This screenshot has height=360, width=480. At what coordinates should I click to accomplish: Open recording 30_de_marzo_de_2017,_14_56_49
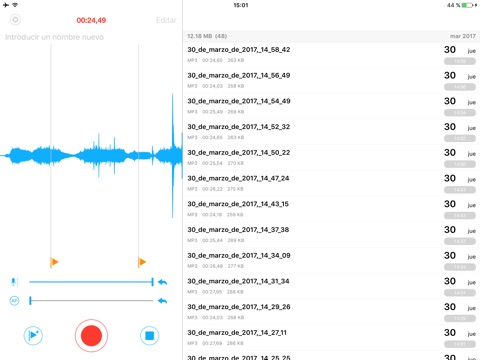(332, 81)
